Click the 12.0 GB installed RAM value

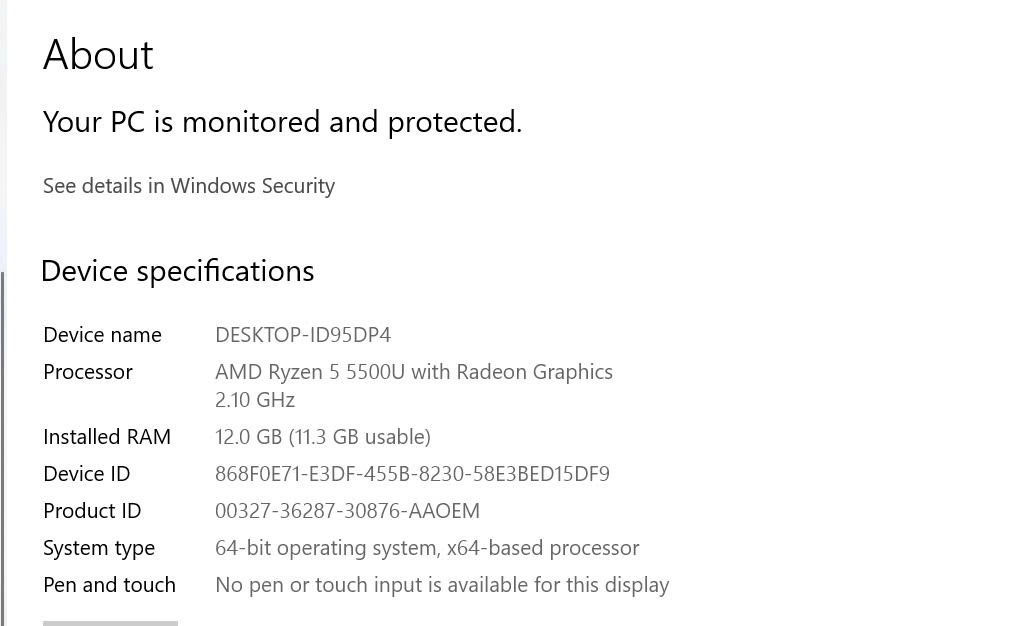322,437
